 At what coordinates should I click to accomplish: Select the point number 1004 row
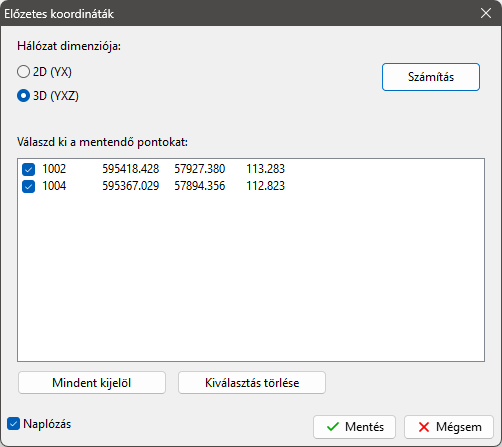(54, 186)
